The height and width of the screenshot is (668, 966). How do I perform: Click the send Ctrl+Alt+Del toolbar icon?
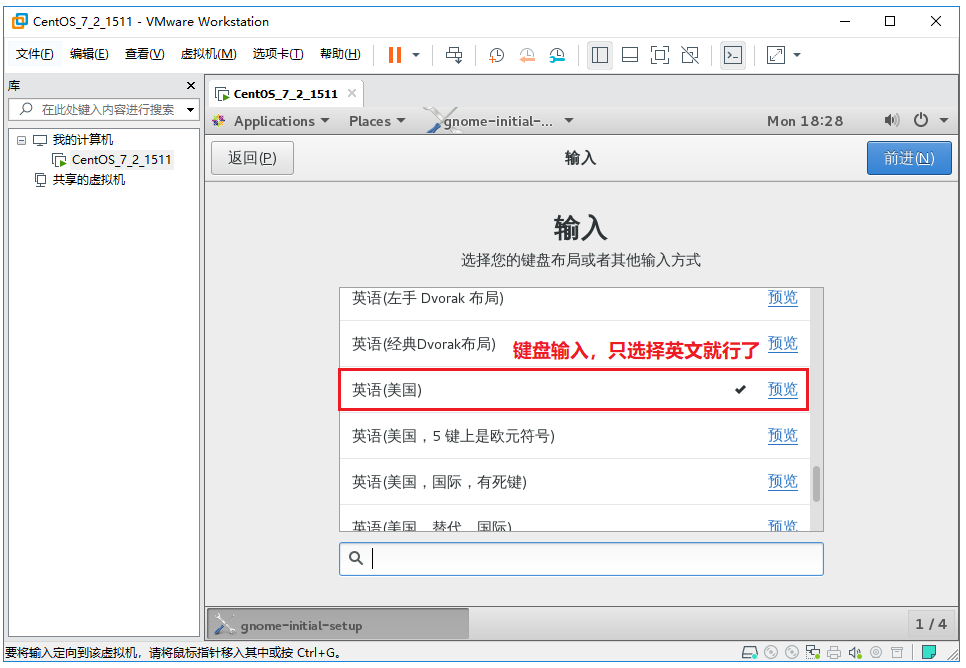point(454,55)
